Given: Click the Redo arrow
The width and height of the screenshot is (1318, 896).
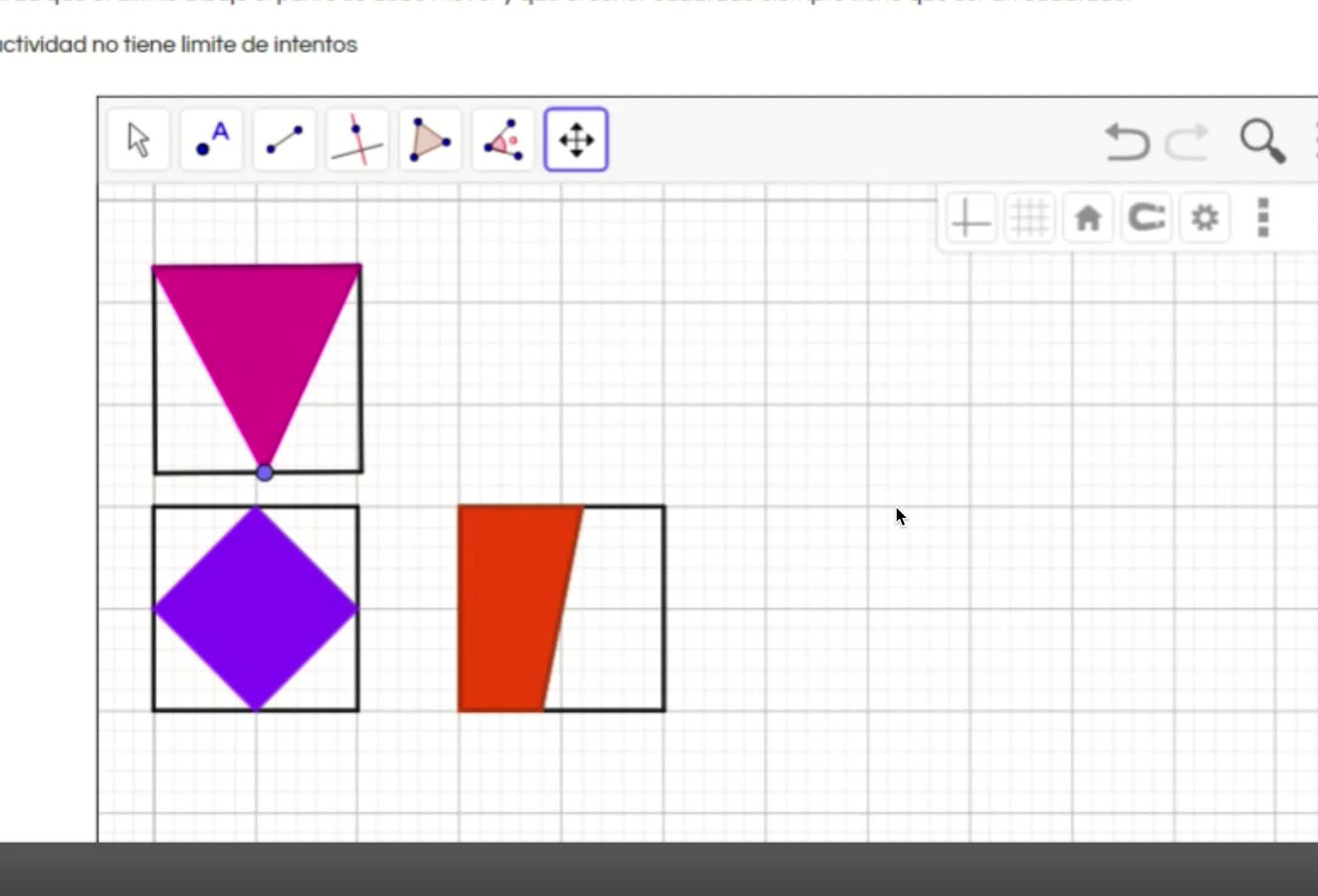Looking at the screenshot, I should coord(1186,142).
